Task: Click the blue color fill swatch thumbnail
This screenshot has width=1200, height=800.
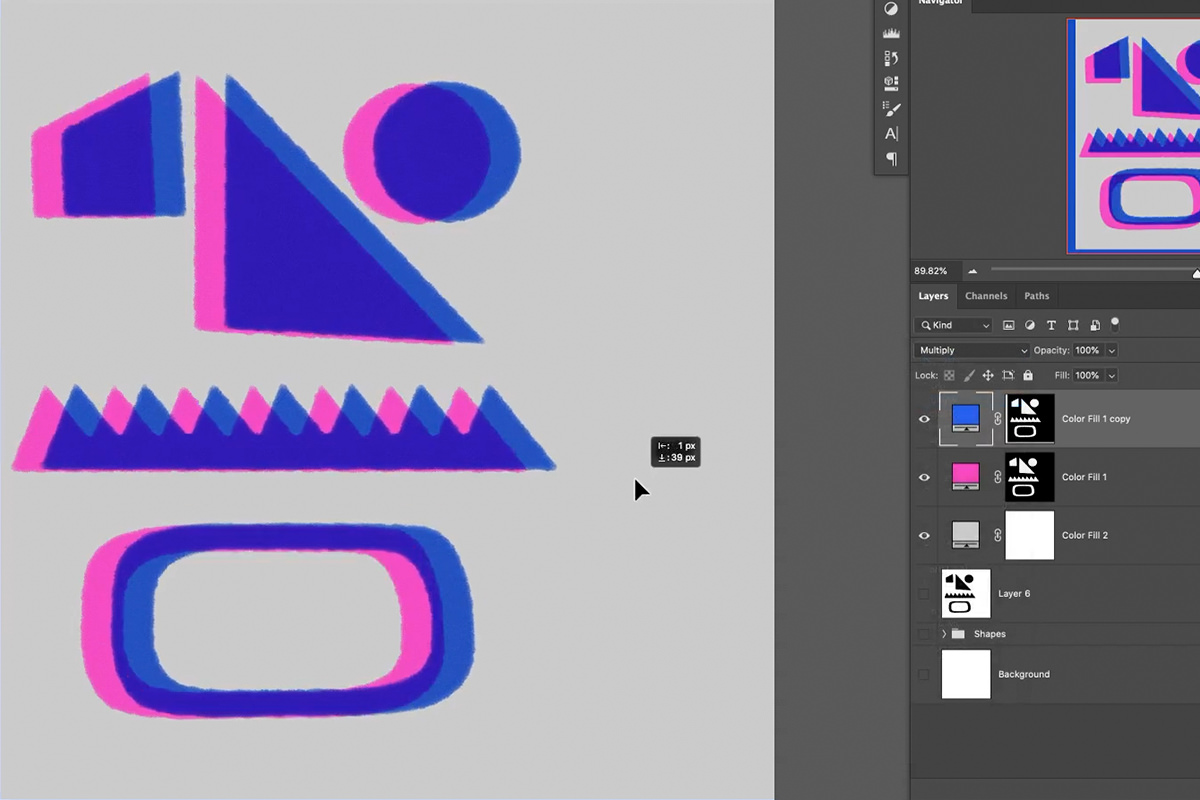Action: (x=964, y=418)
